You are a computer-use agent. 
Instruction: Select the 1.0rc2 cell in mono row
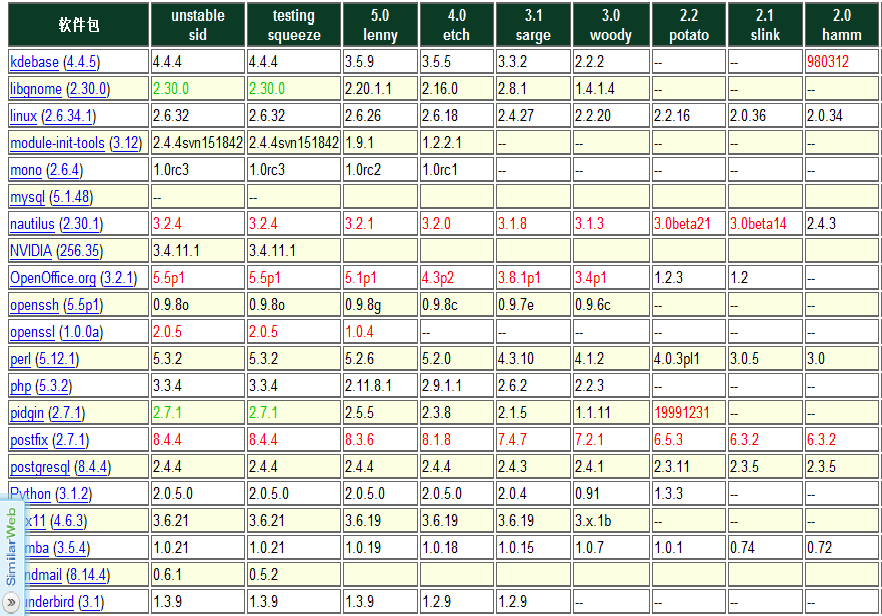point(380,169)
